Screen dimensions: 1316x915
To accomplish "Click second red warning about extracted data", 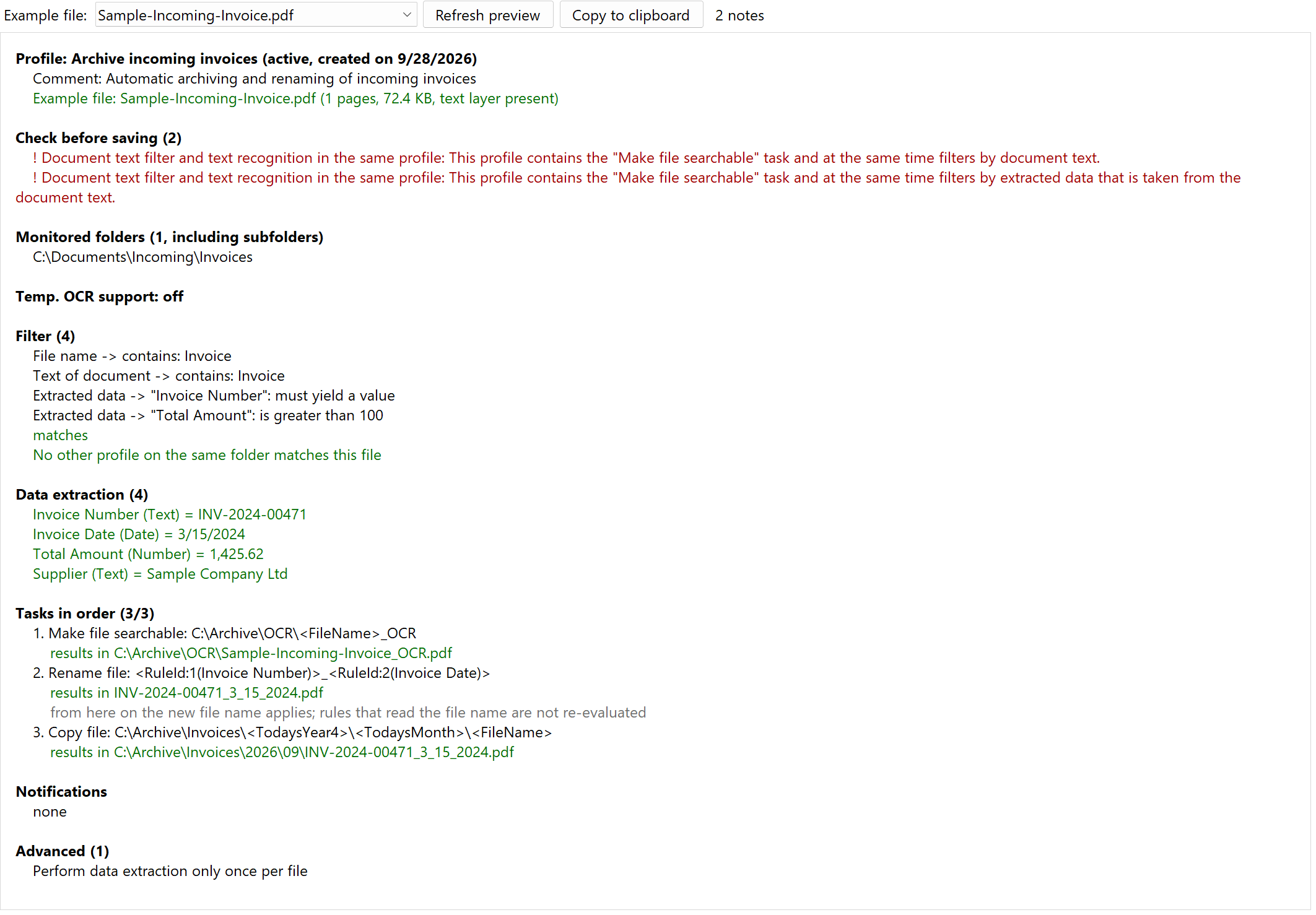I will coord(628,188).
